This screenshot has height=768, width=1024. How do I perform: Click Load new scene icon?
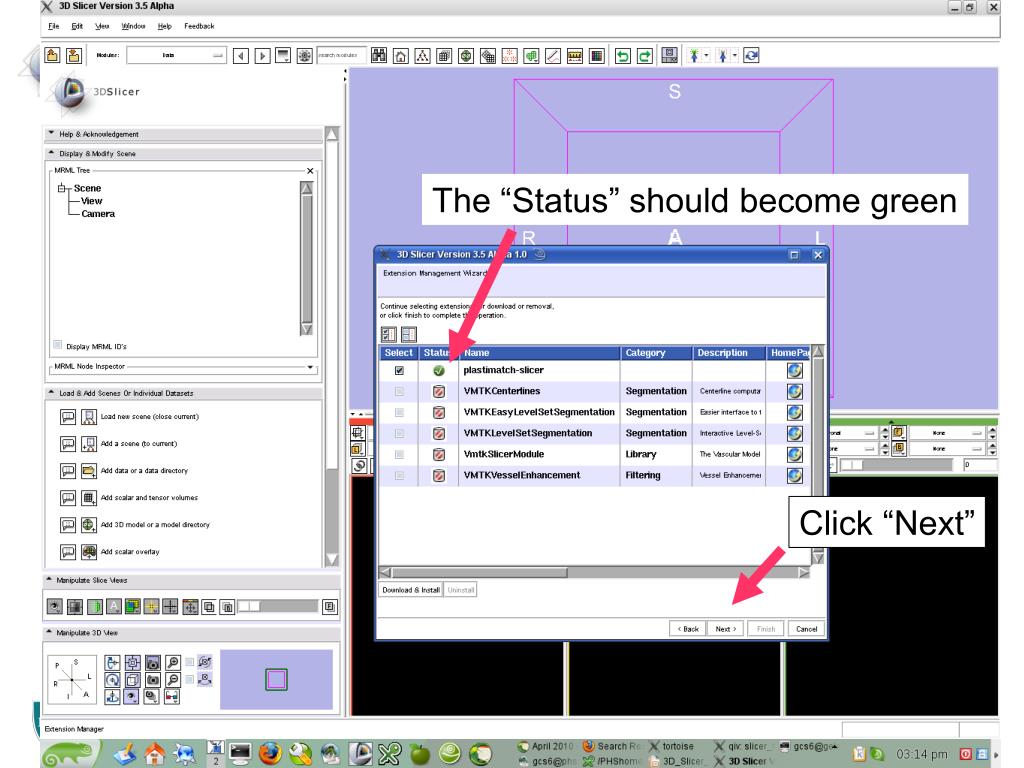tap(89, 417)
